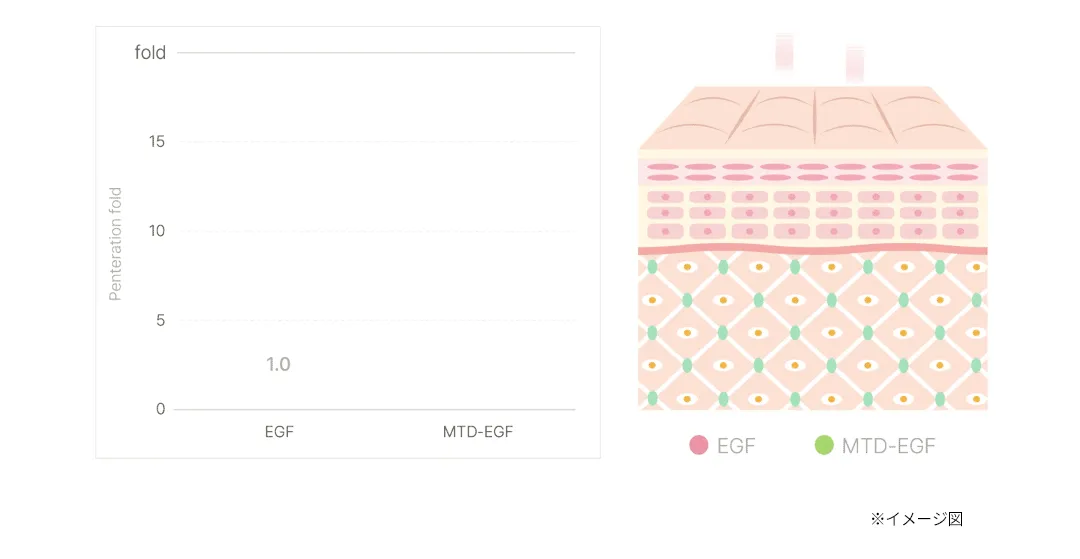Screen dimensions: 1080x559
Task: Select the EGF axis label on chart
Action: (279, 432)
